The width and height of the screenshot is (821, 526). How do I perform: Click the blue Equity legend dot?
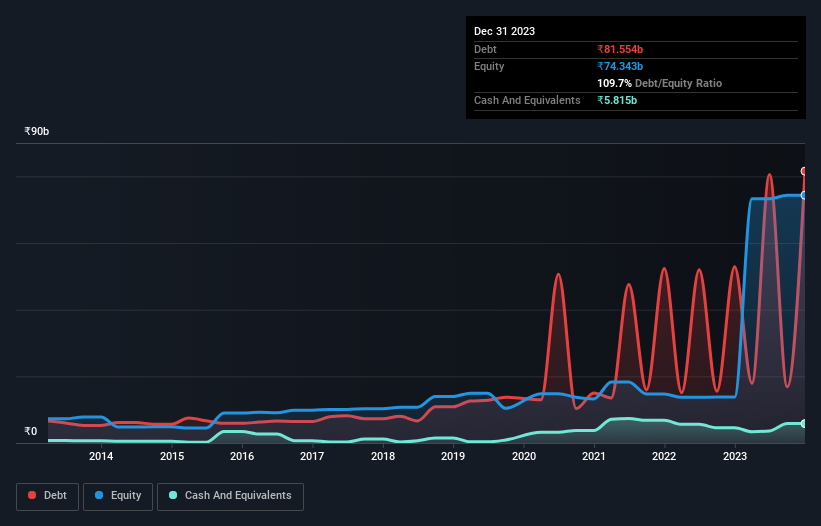[x=99, y=495]
